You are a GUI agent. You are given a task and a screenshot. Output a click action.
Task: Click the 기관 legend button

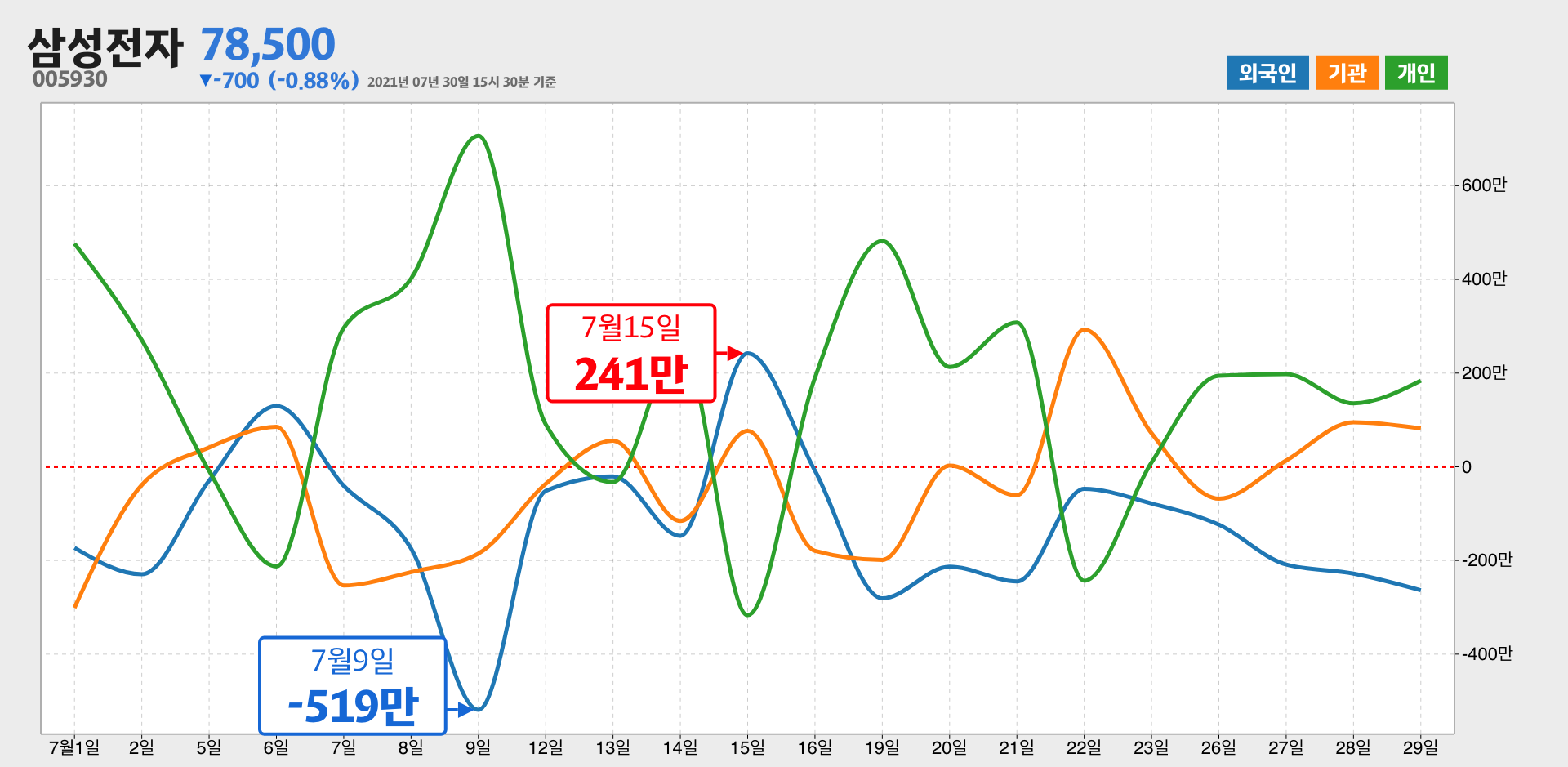(x=1347, y=73)
